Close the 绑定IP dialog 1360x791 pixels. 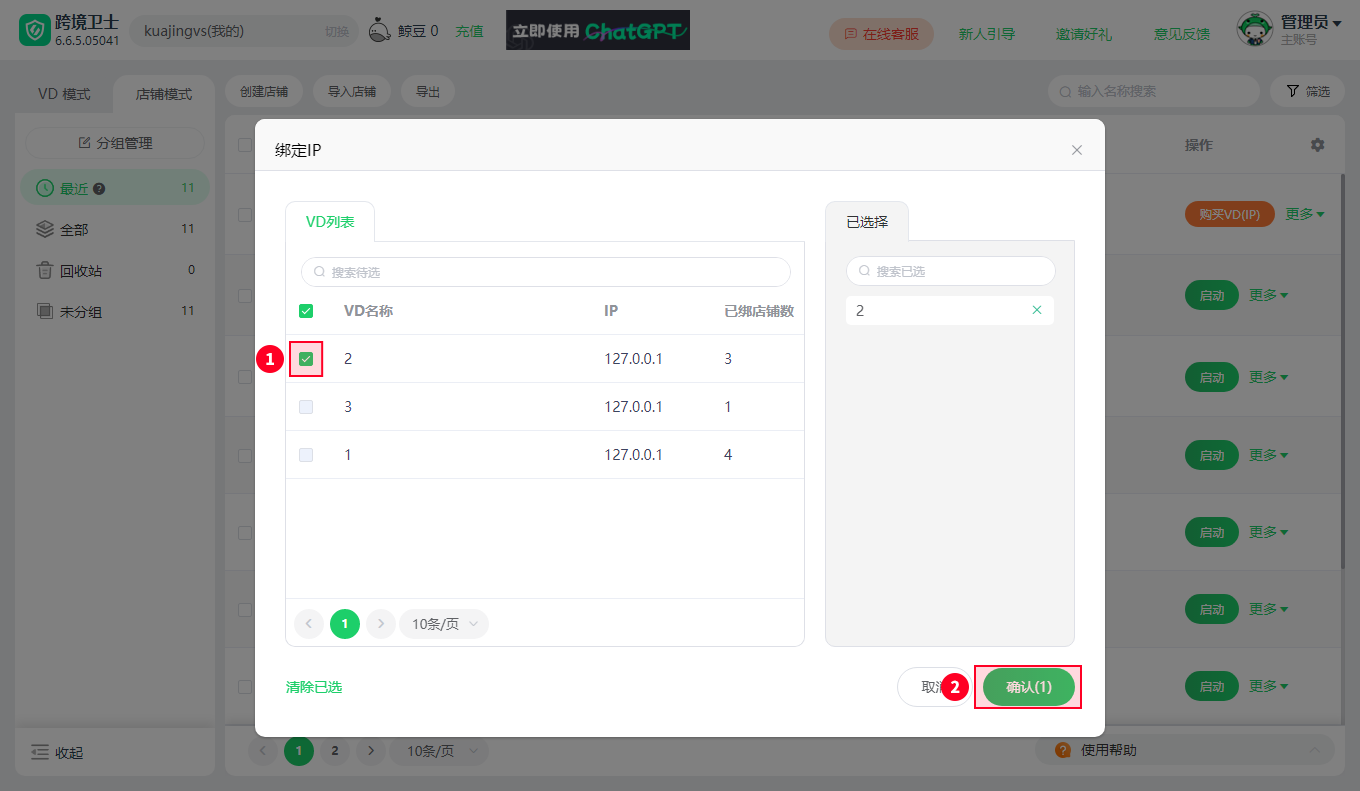coord(1077,150)
